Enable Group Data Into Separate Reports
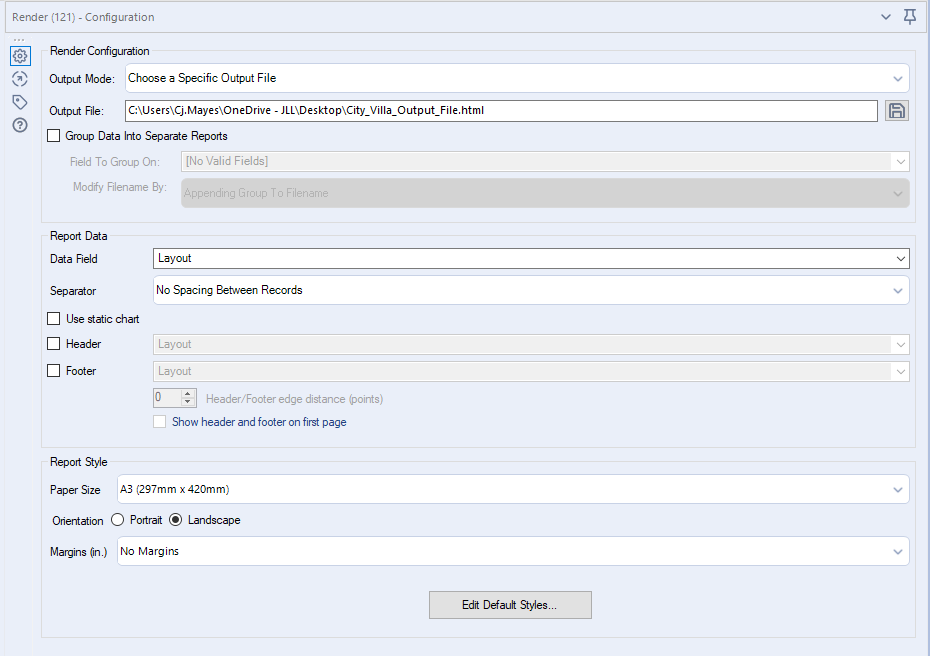 click(x=55, y=136)
